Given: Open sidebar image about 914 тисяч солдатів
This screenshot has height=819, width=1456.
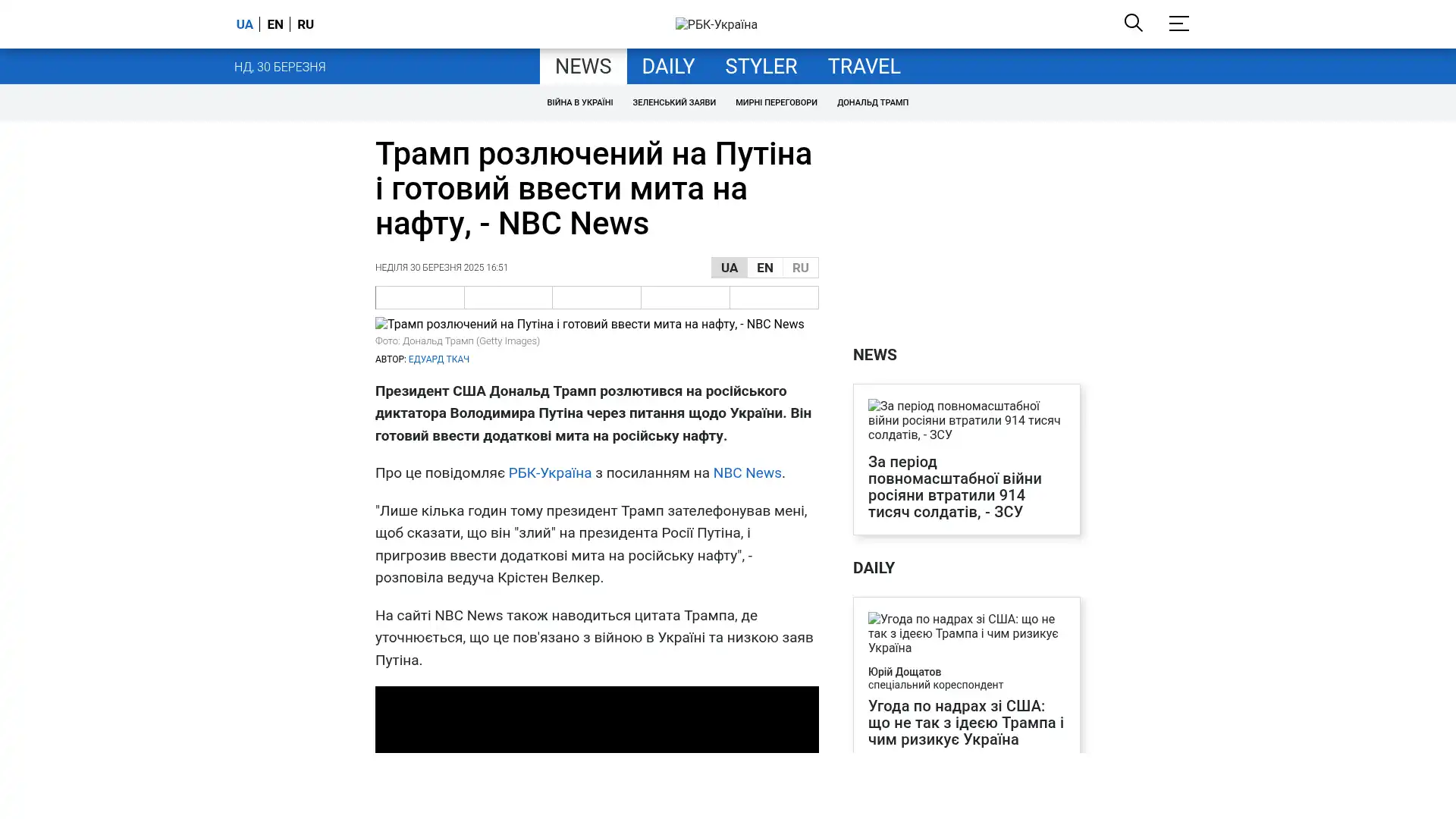Looking at the screenshot, I should [x=966, y=420].
